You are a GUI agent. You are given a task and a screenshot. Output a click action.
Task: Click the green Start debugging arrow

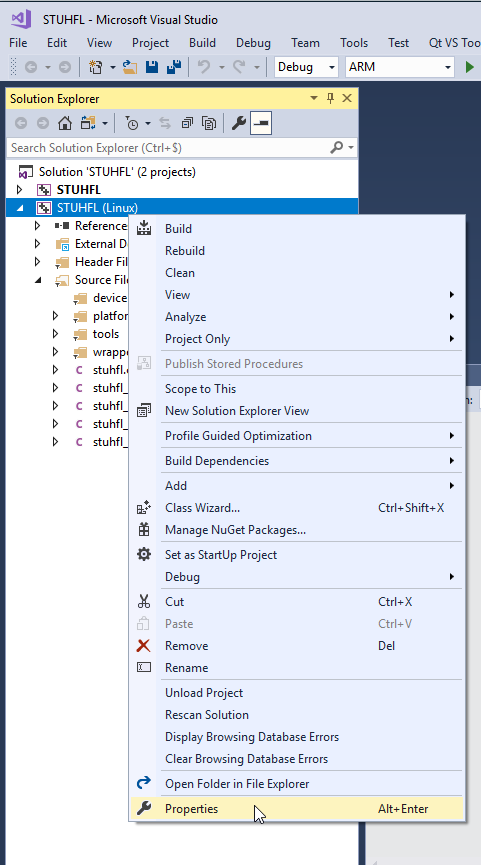[x=469, y=67]
